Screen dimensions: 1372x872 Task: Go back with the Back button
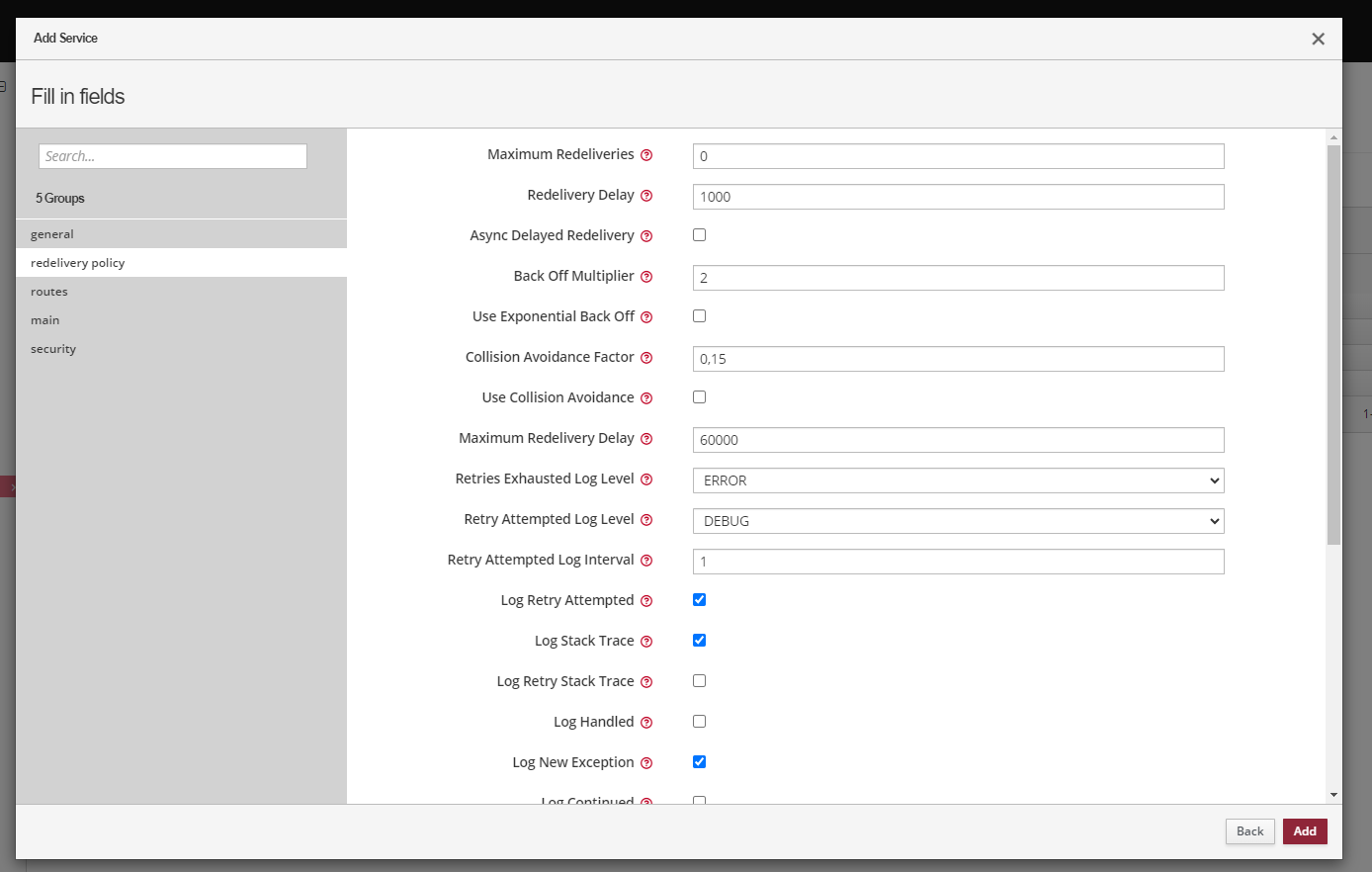1249,831
